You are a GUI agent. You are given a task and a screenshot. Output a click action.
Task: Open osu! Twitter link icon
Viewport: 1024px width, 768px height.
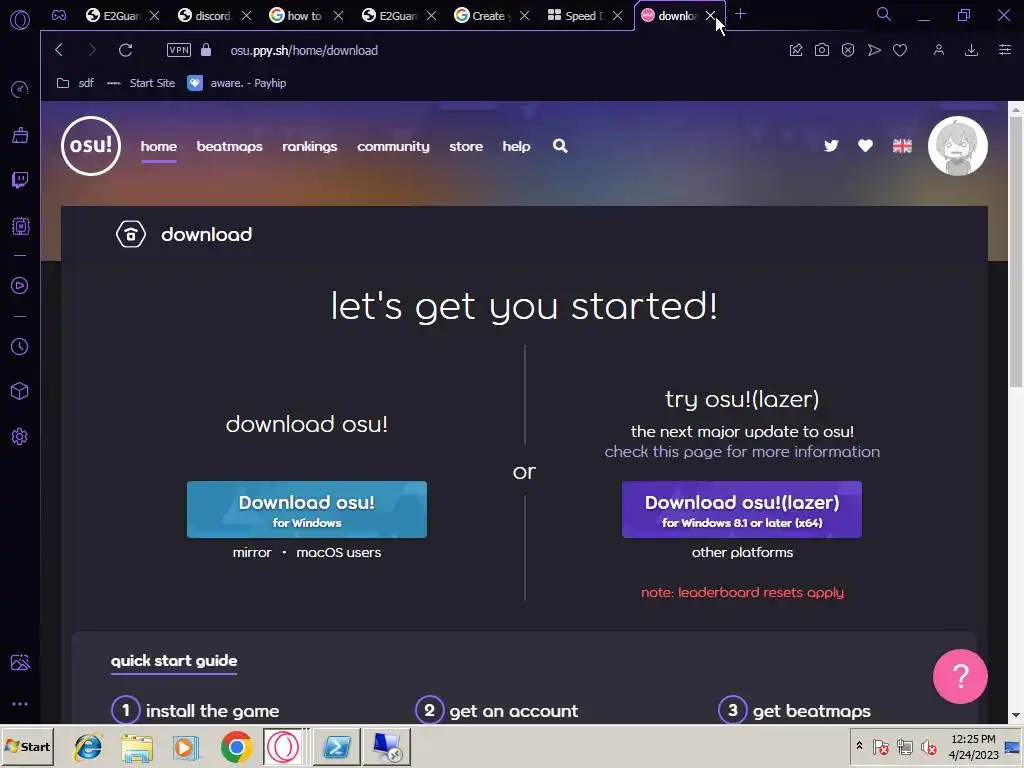click(831, 146)
